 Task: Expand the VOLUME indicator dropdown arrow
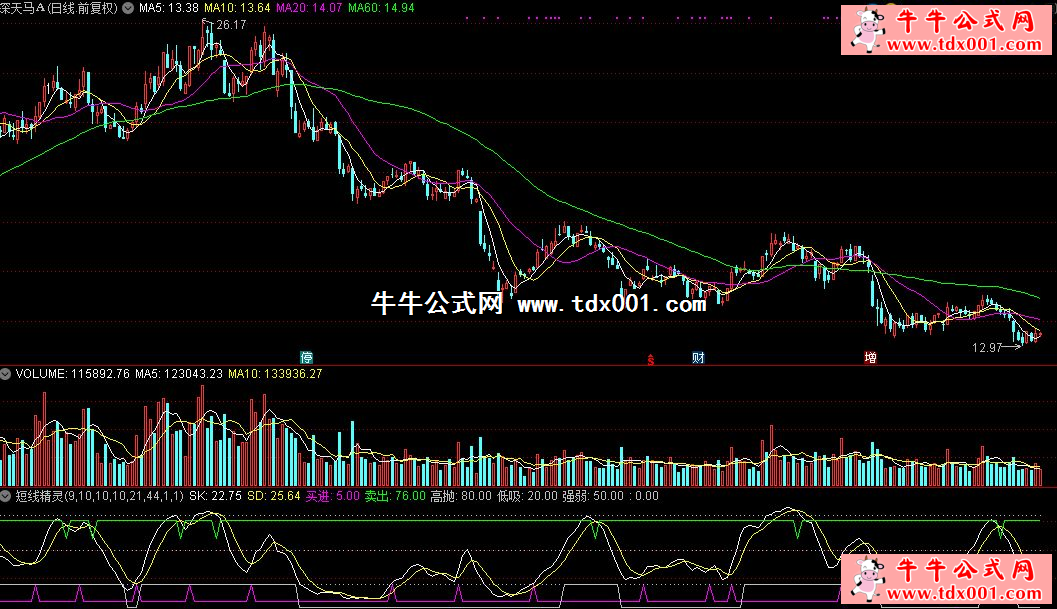[7, 374]
